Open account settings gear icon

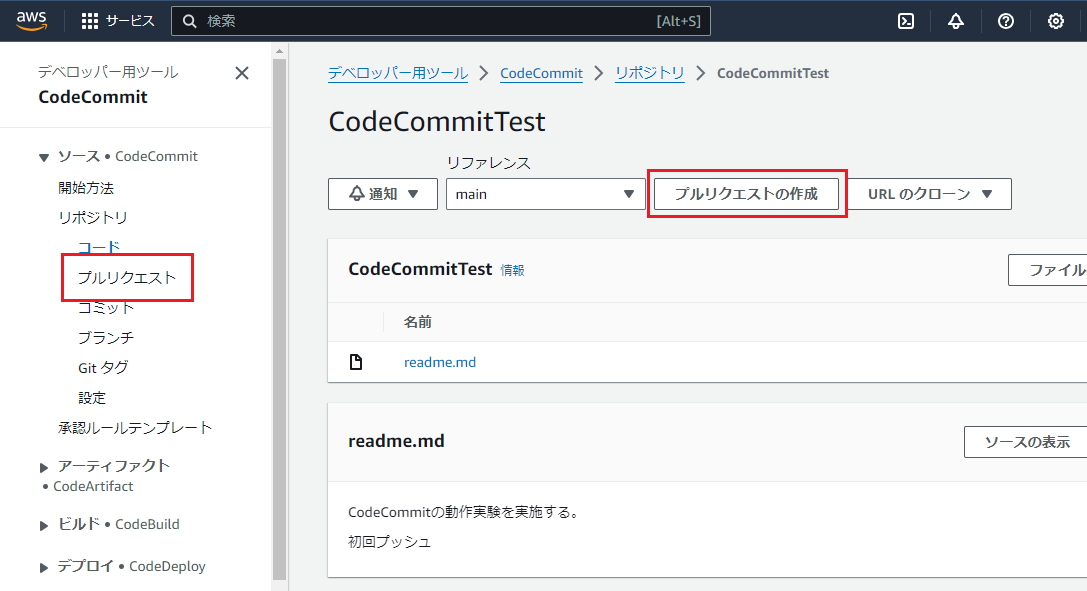click(x=1054, y=20)
